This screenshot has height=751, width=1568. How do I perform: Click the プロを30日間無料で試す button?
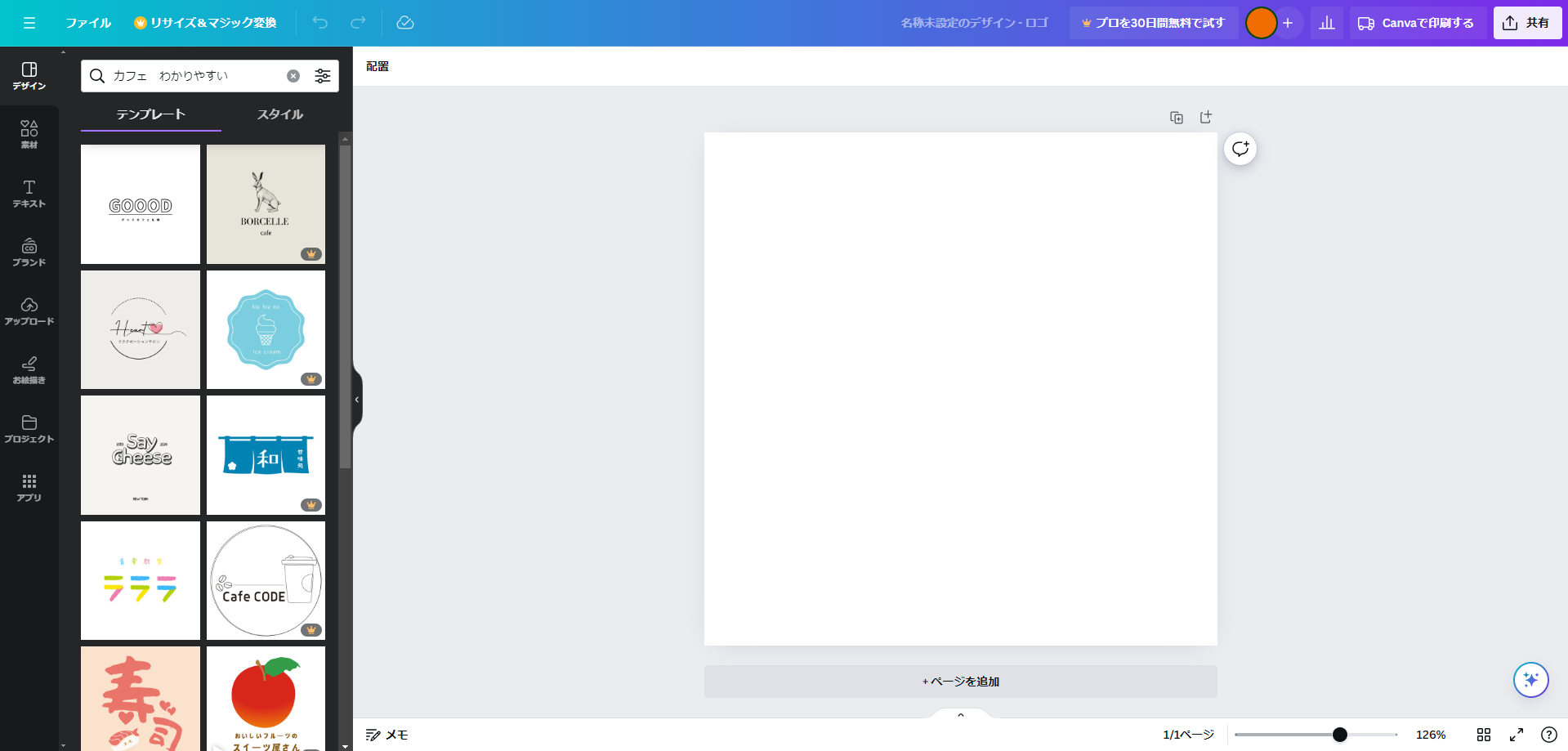[1152, 23]
